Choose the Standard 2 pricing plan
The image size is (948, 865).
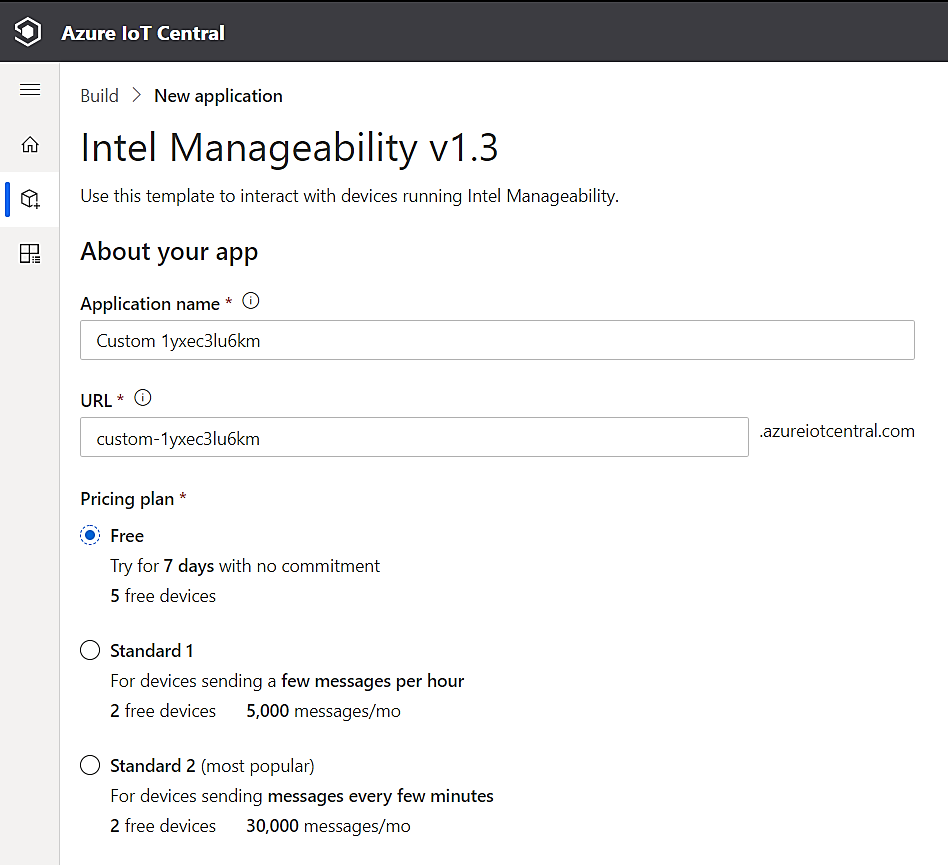[x=90, y=766]
